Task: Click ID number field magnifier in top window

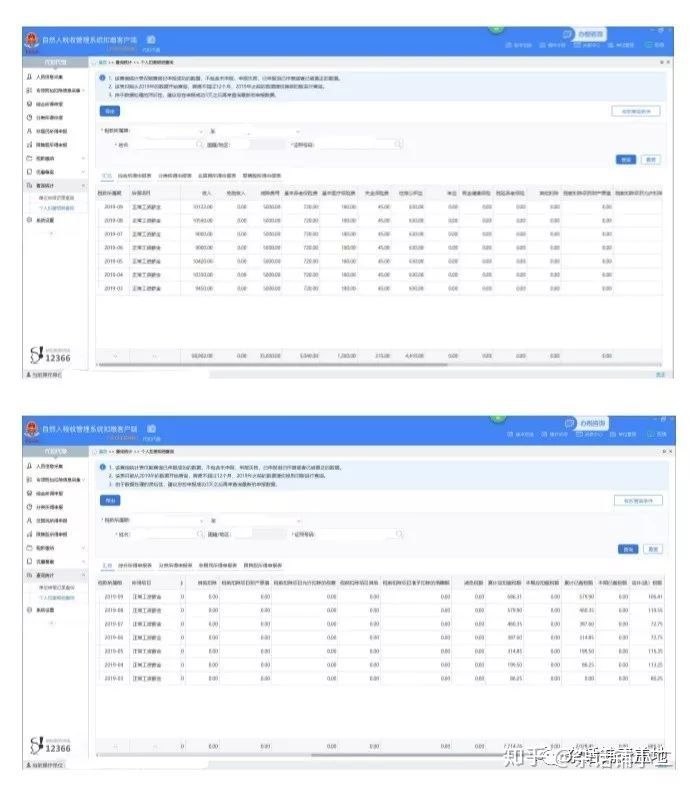Action: click(398, 144)
